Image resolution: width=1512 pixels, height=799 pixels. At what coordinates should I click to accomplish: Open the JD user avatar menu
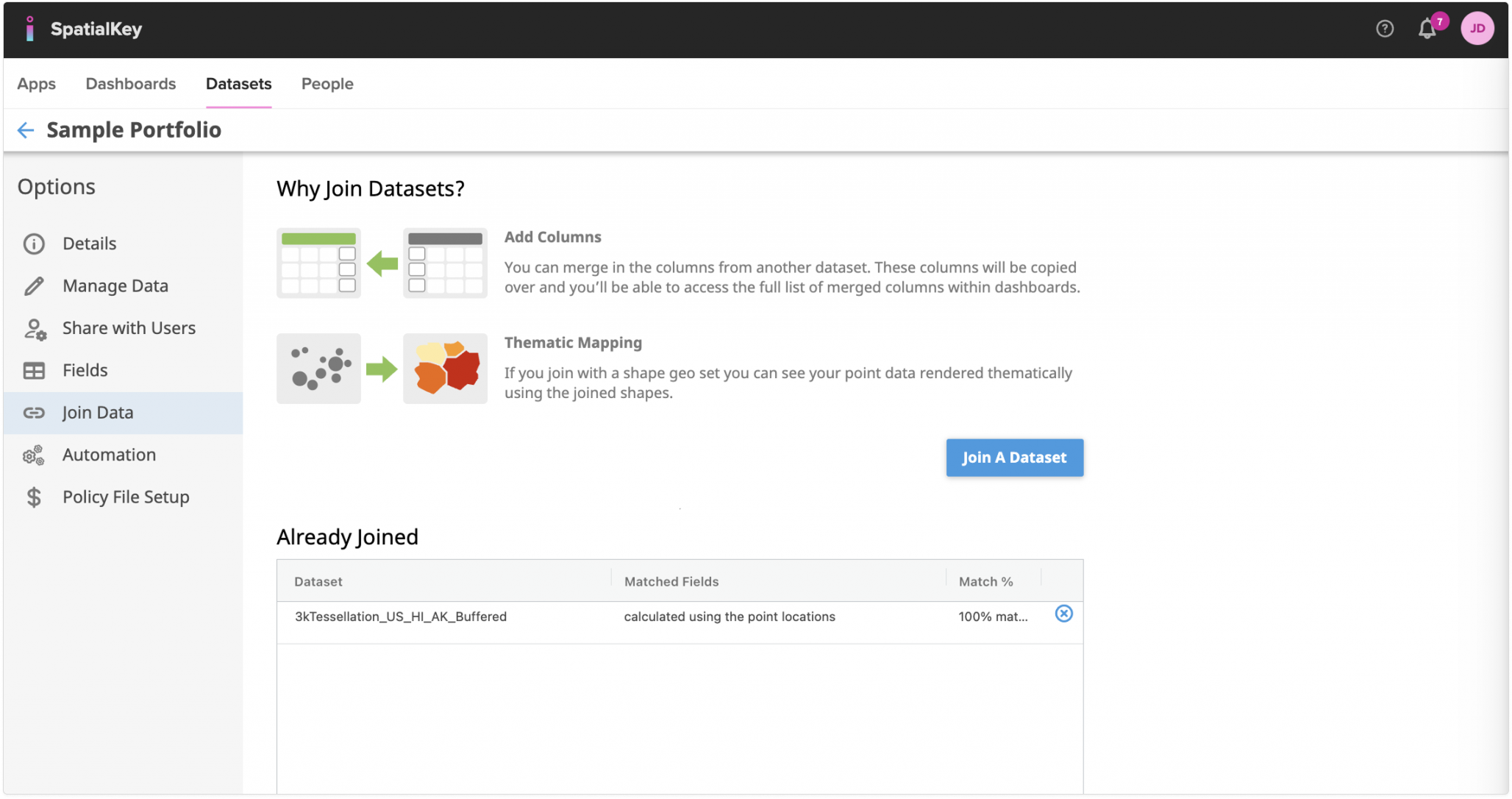(1477, 29)
